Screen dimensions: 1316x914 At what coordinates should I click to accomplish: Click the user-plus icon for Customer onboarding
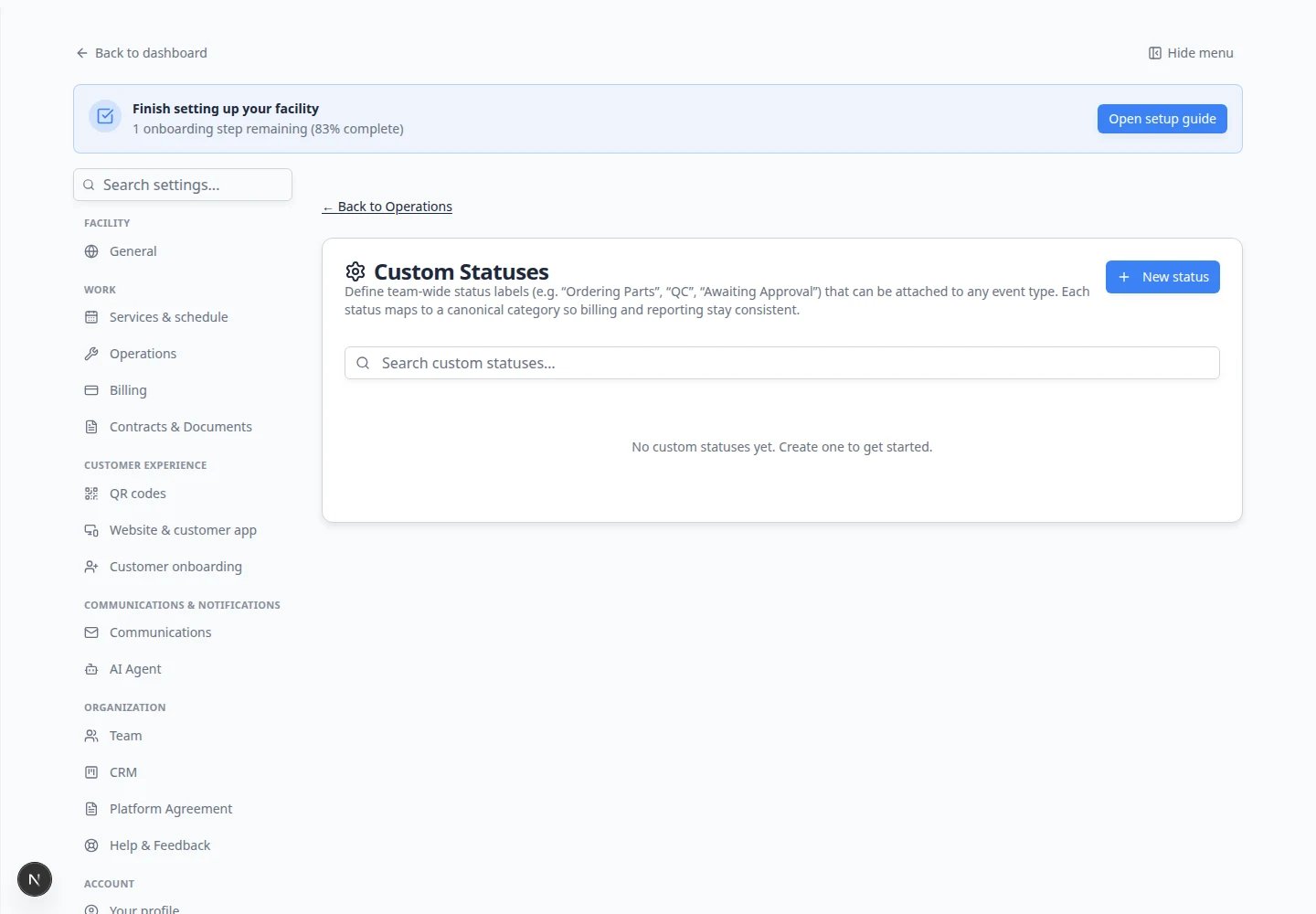click(91, 567)
